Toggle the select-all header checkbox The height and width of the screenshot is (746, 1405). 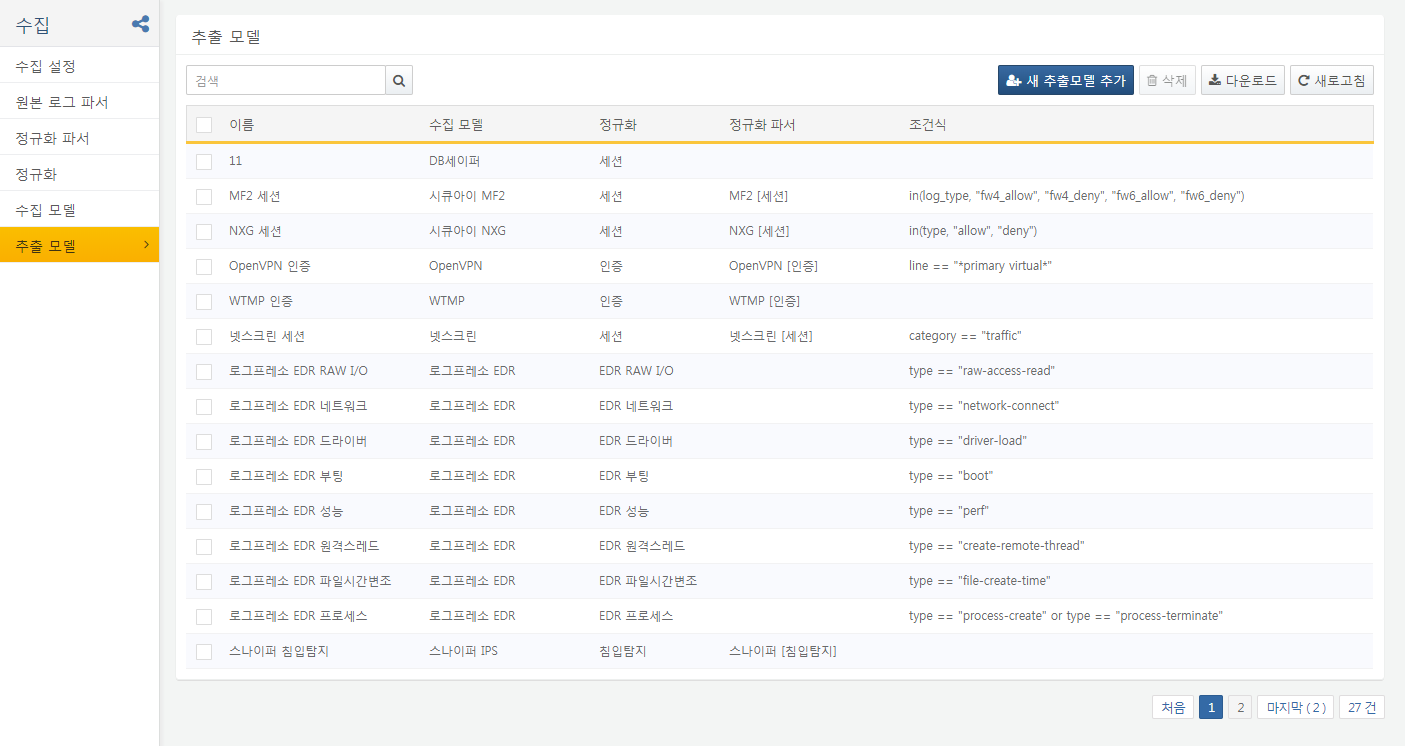204,125
